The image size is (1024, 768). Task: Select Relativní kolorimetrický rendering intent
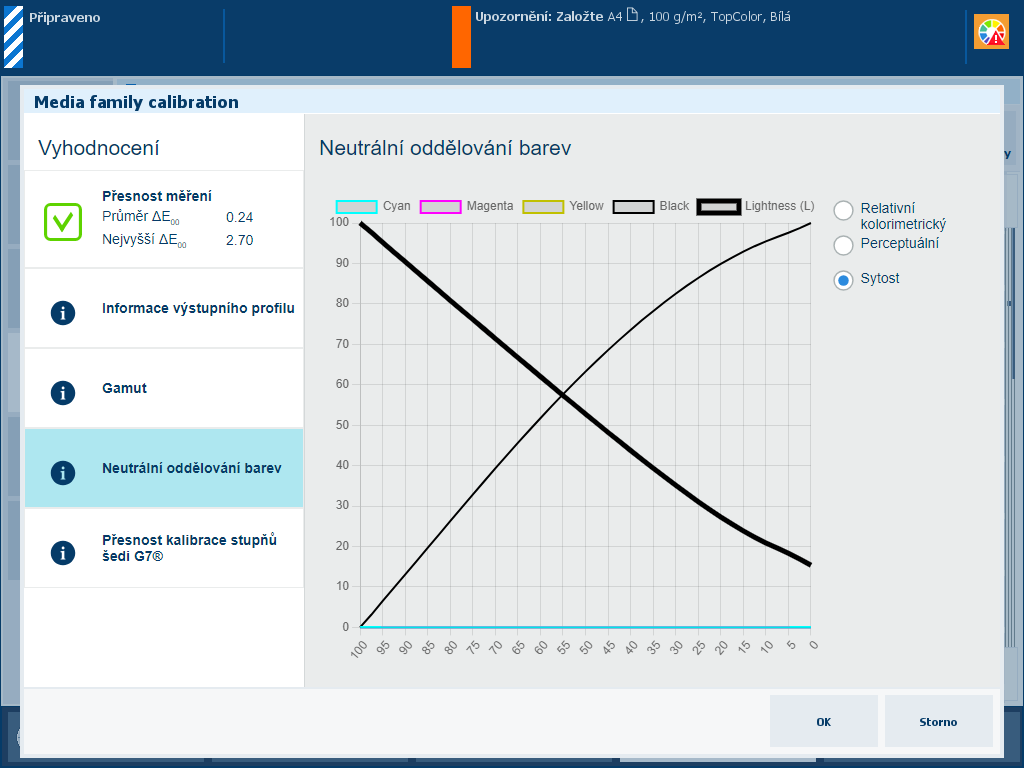(x=843, y=210)
